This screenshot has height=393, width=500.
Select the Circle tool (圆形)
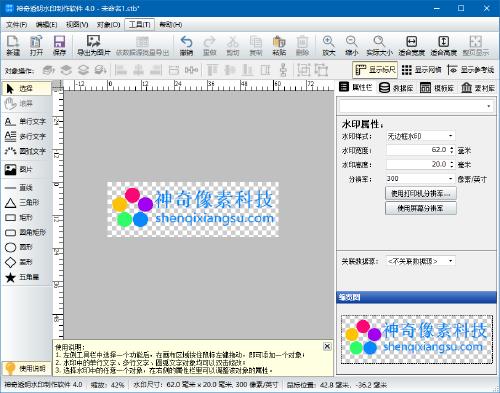click(27, 247)
